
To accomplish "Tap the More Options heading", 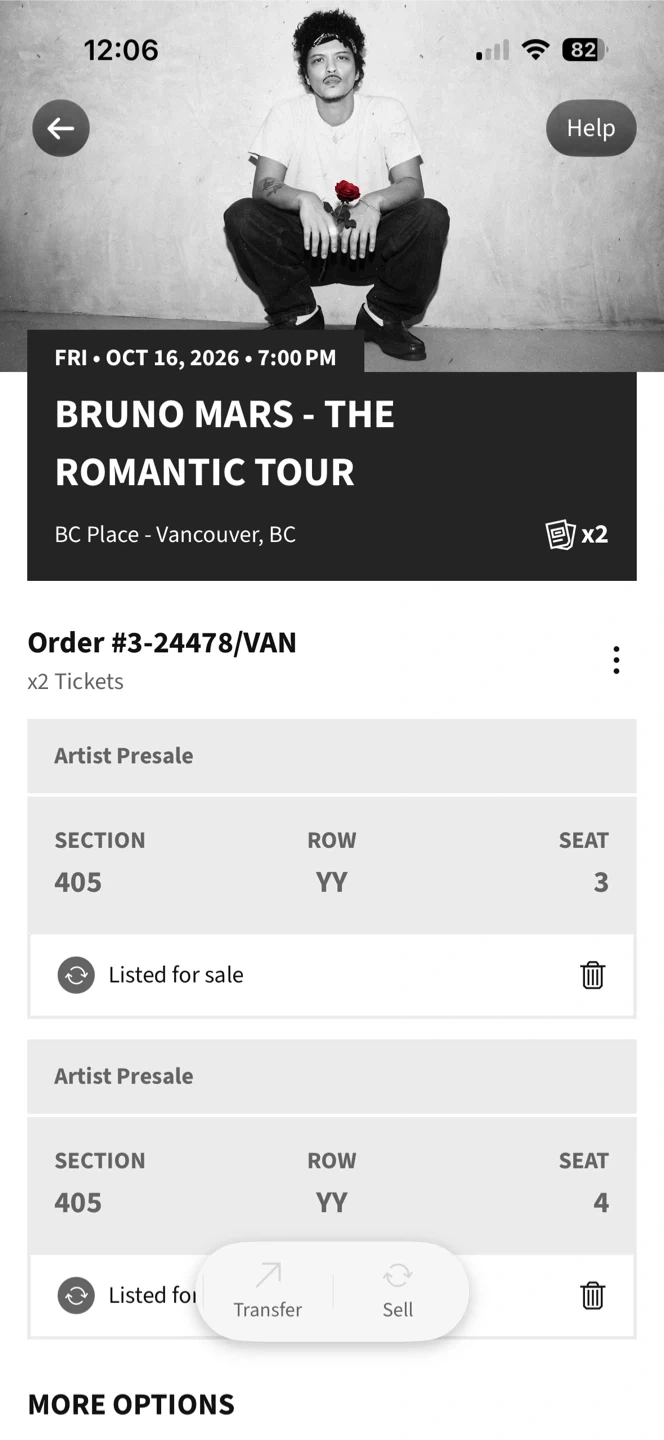I will coord(131,1404).
